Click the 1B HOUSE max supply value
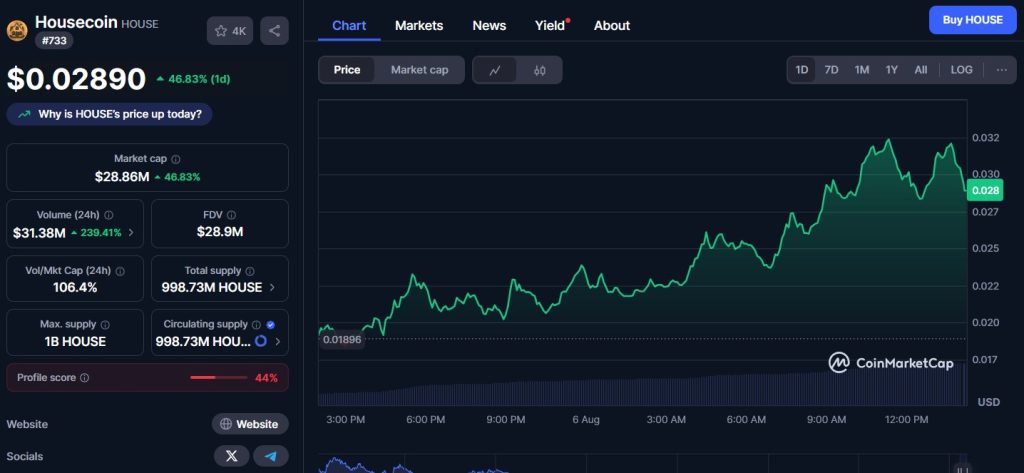 [75, 341]
